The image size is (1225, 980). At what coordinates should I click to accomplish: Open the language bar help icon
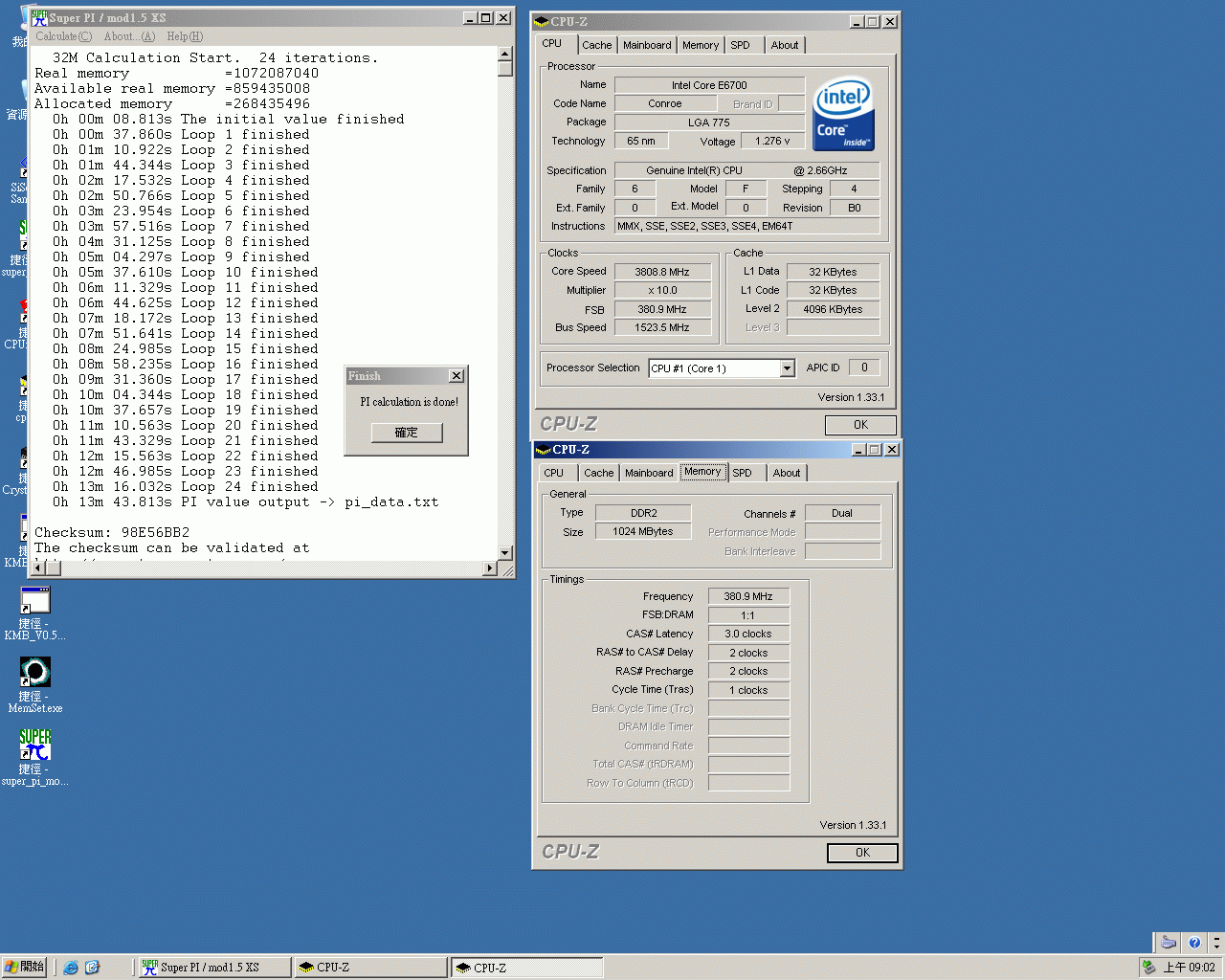[1193, 943]
